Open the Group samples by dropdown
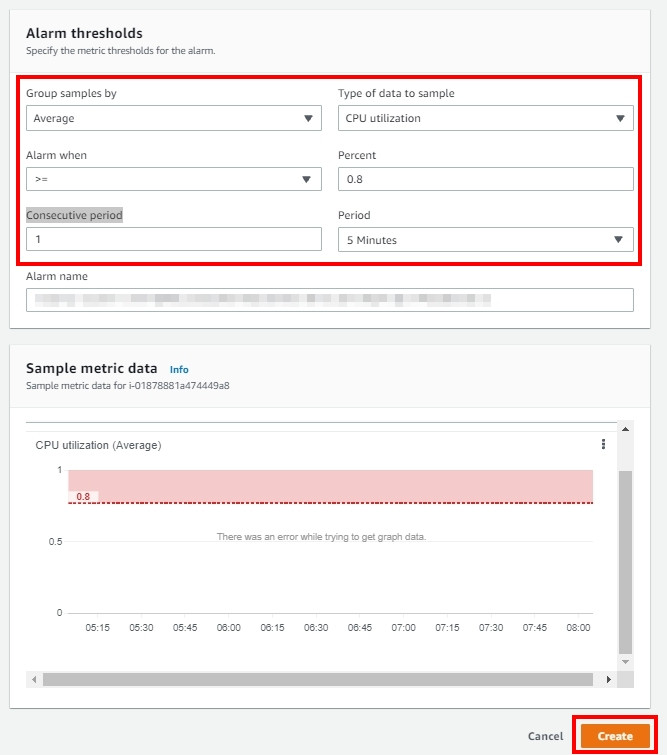 (174, 118)
